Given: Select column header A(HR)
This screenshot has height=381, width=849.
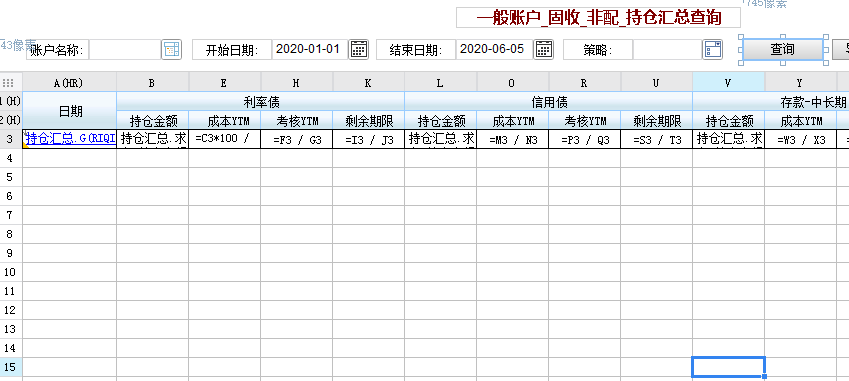Looking at the screenshot, I should click(69, 83).
